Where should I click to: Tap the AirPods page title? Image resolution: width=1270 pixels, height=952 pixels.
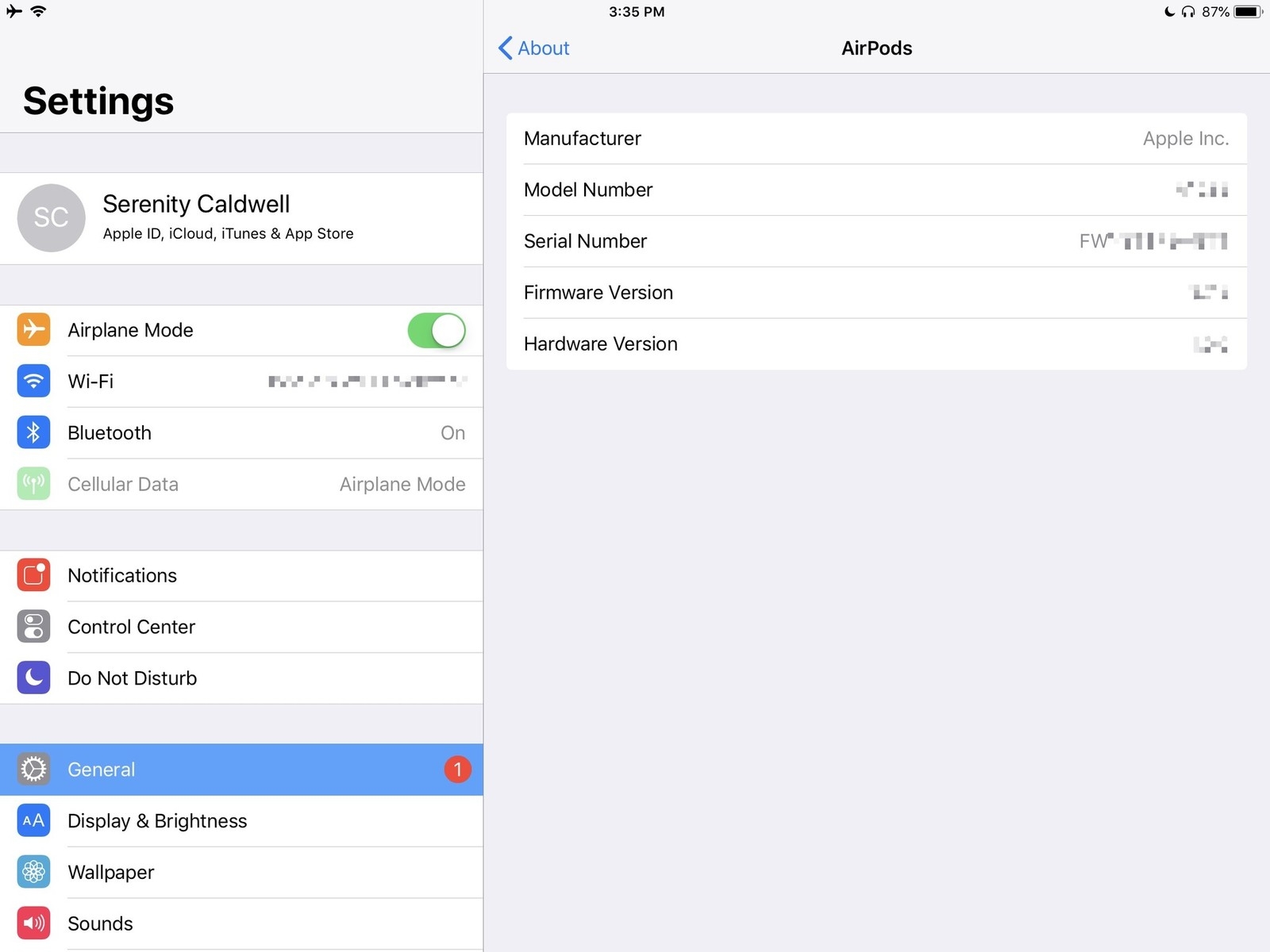pos(876,48)
